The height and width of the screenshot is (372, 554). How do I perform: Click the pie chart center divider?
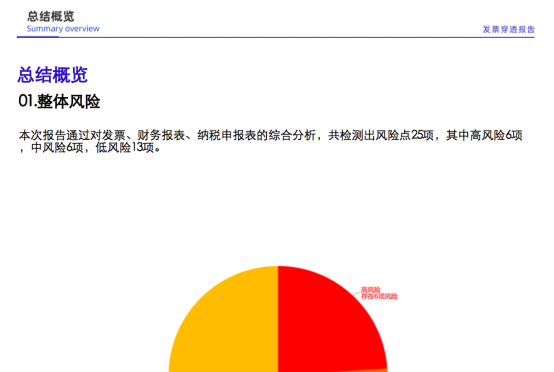coord(278,318)
